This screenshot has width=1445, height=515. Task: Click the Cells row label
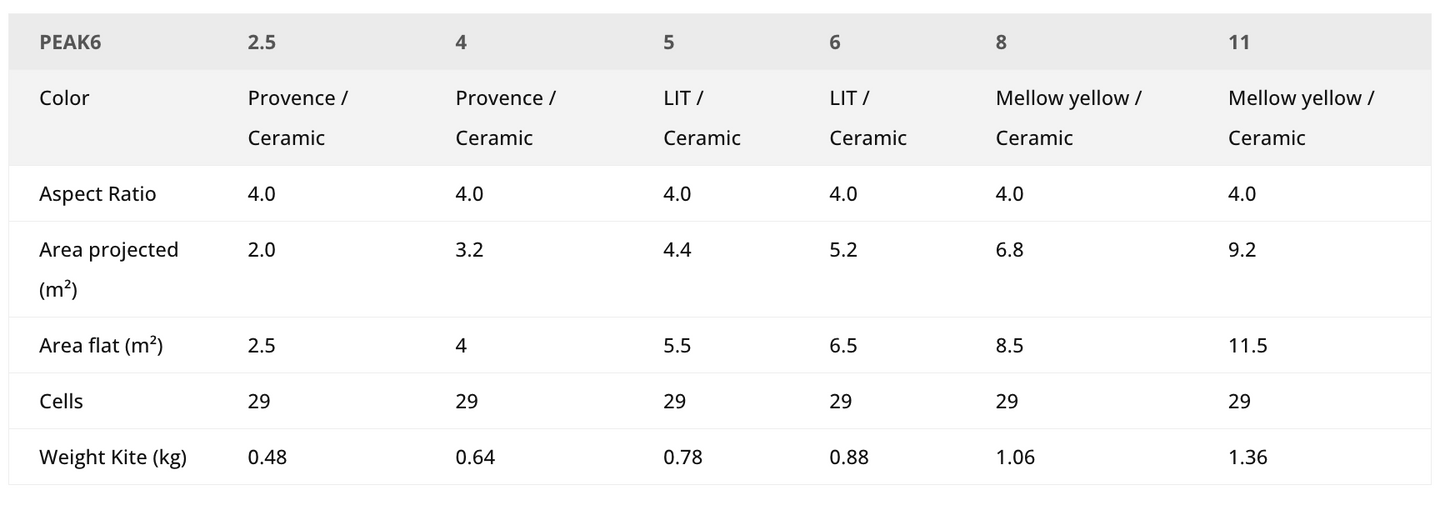(x=61, y=402)
